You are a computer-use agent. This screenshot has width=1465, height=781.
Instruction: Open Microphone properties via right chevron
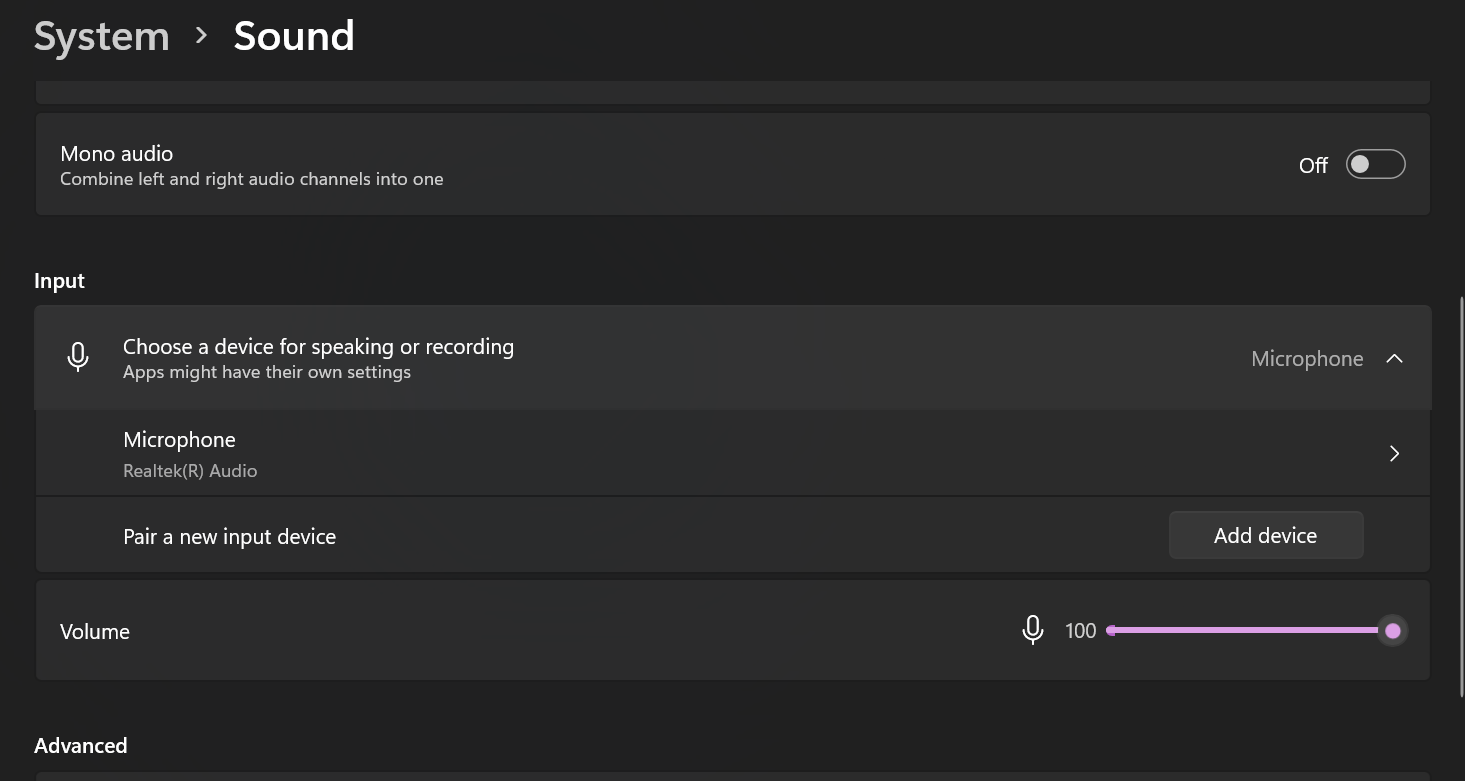(x=1394, y=454)
